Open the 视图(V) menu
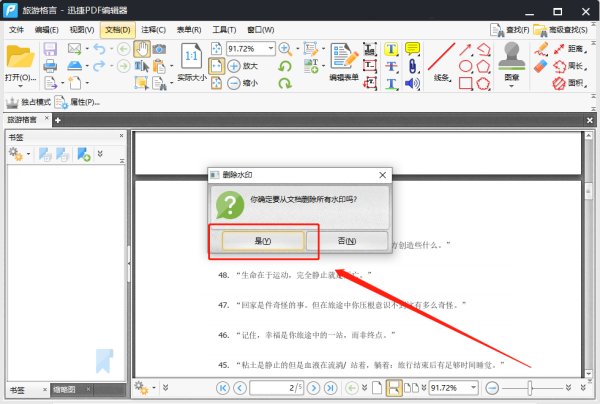Screen dimensions: 600x404 82,30
